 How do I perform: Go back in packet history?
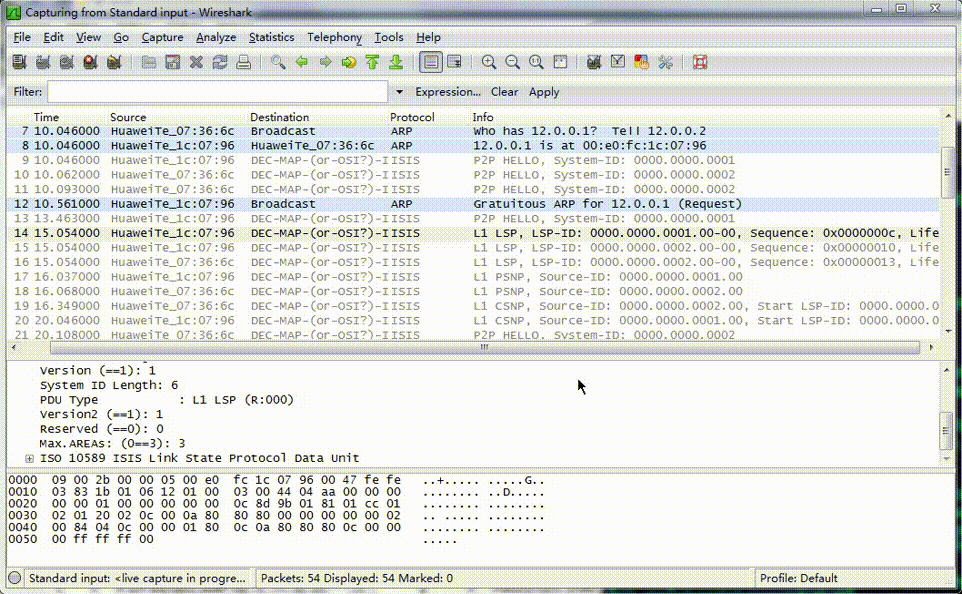pos(302,62)
